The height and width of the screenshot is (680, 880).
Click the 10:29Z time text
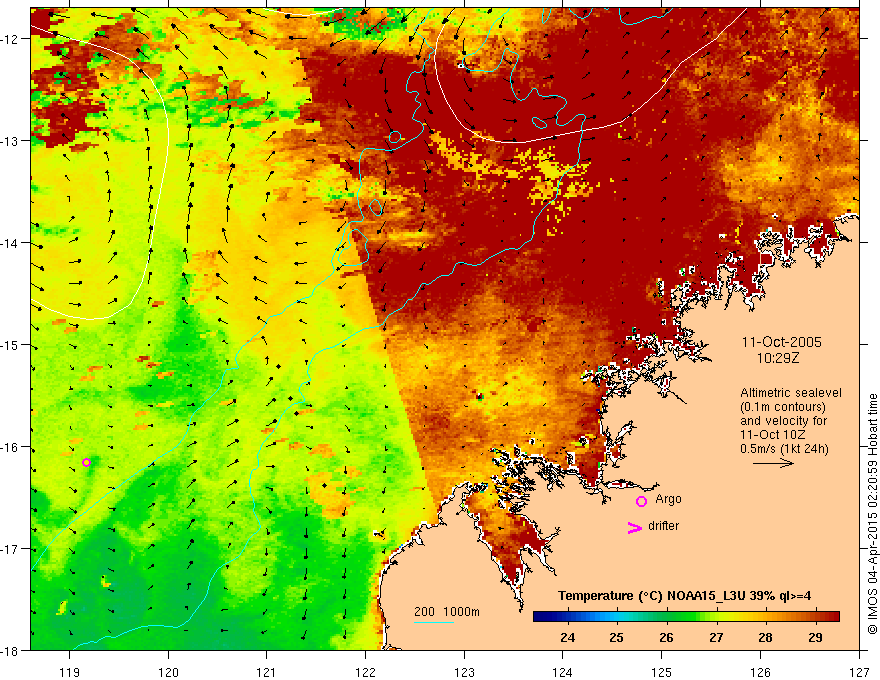click(x=777, y=358)
